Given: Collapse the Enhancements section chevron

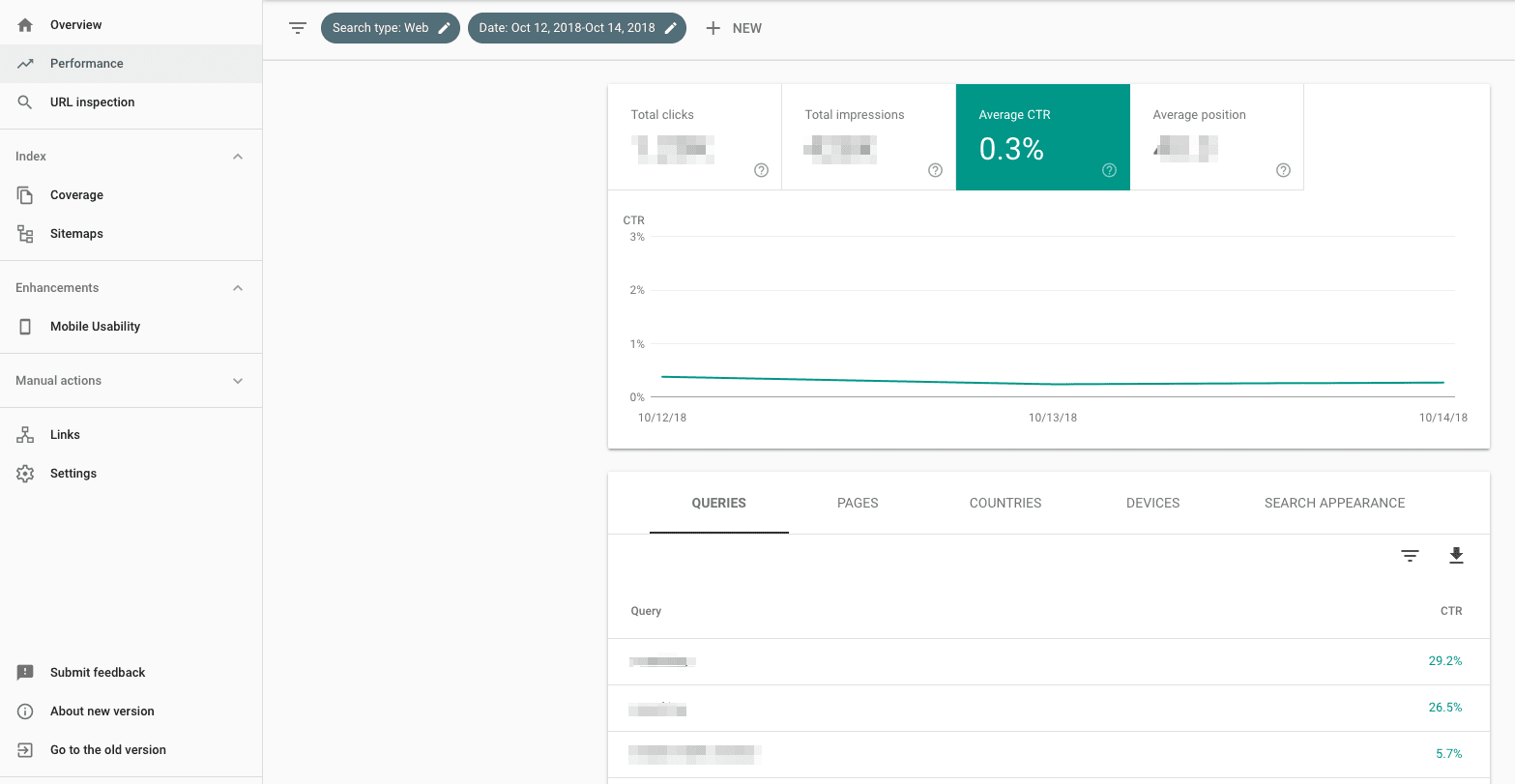Looking at the screenshot, I should coord(238,288).
